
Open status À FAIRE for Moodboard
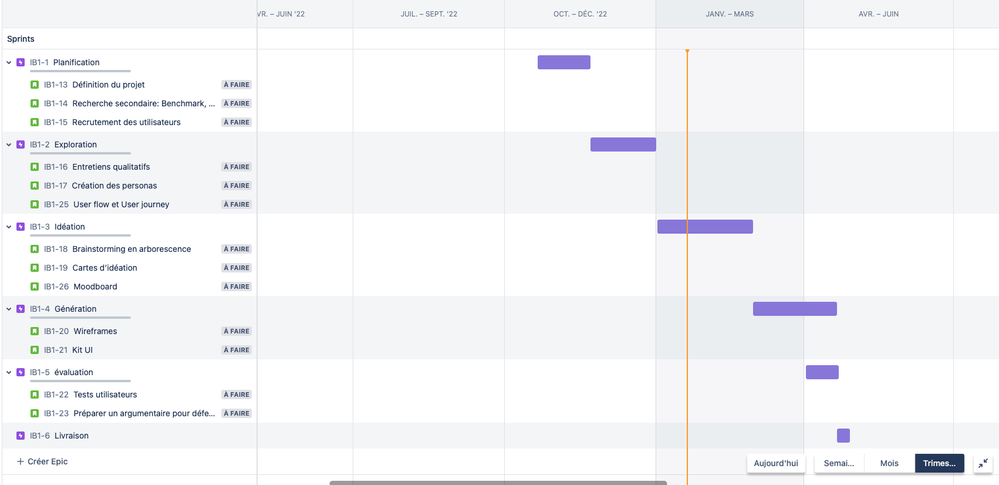(x=236, y=287)
